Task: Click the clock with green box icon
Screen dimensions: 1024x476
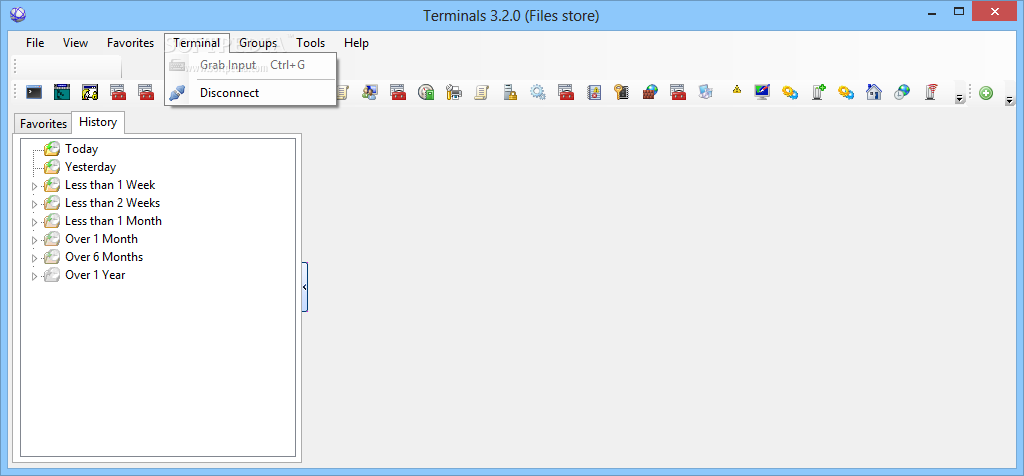Action: pyautogui.click(x=426, y=92)
